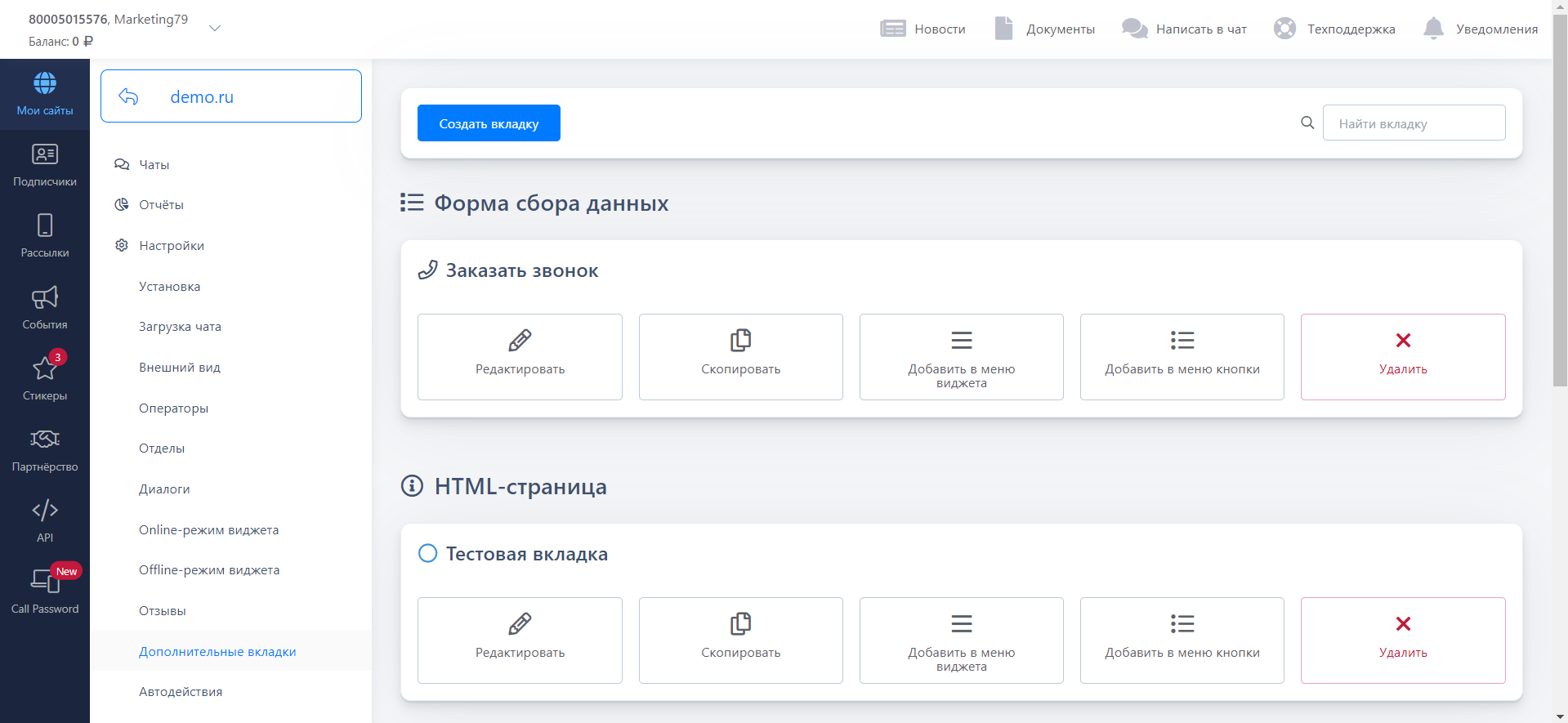1568x723 pixels.
Task: Click the search magnifier icon
Action: point(1307,123)
